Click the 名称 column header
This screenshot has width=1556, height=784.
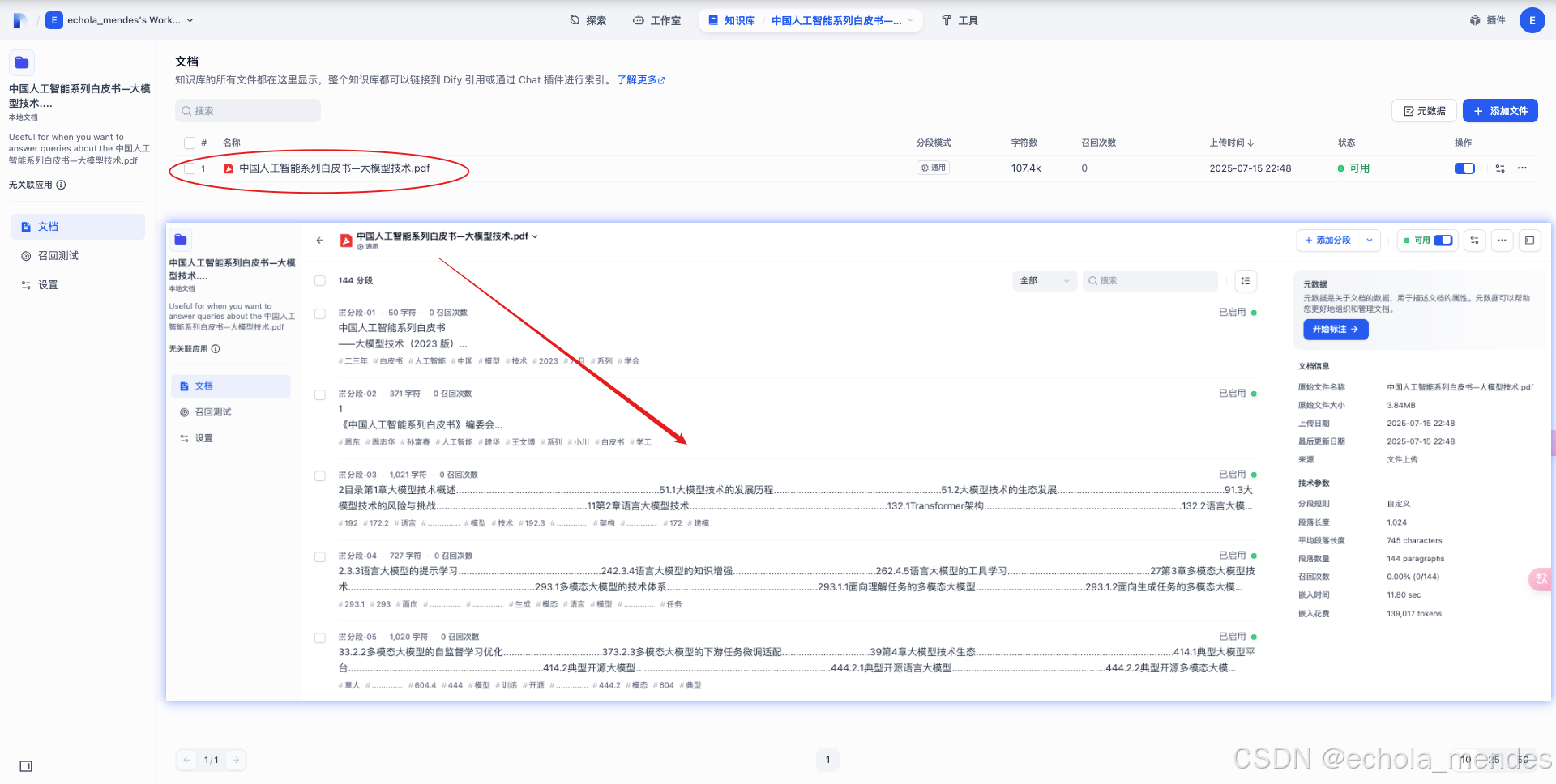(232, 143)
